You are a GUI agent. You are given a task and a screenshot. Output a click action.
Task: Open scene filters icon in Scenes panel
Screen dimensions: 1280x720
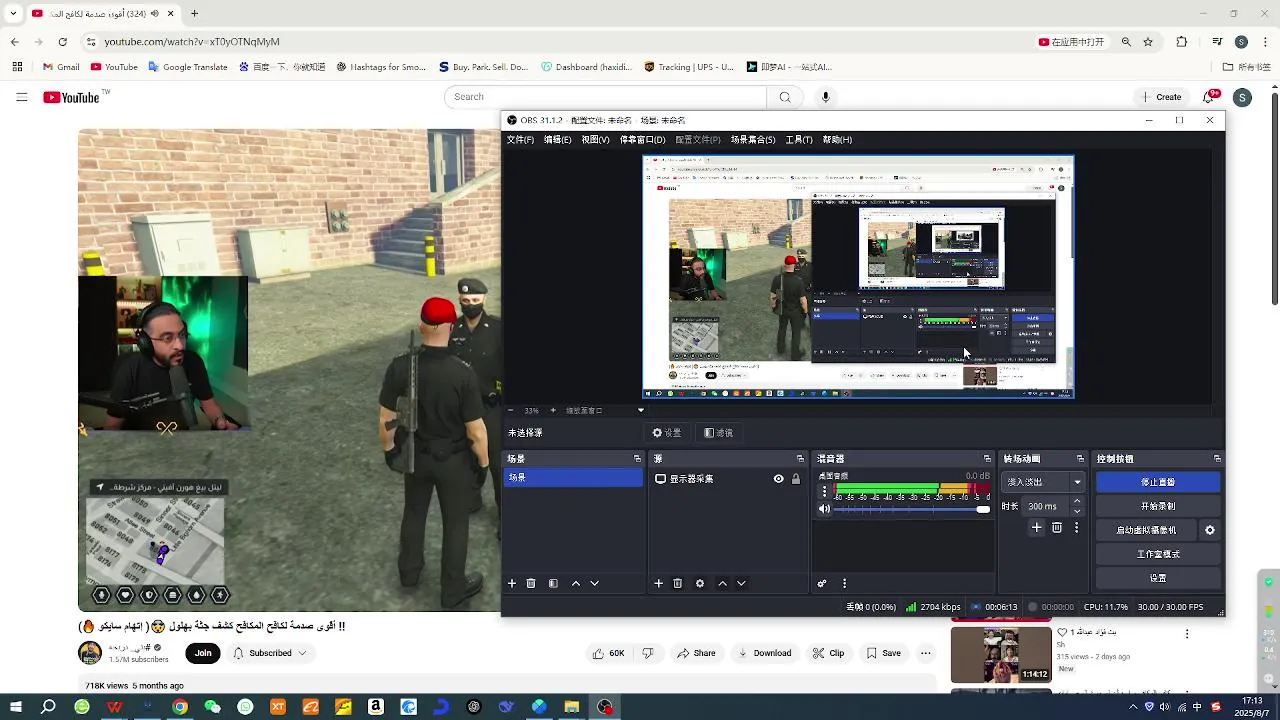(553, 583)
